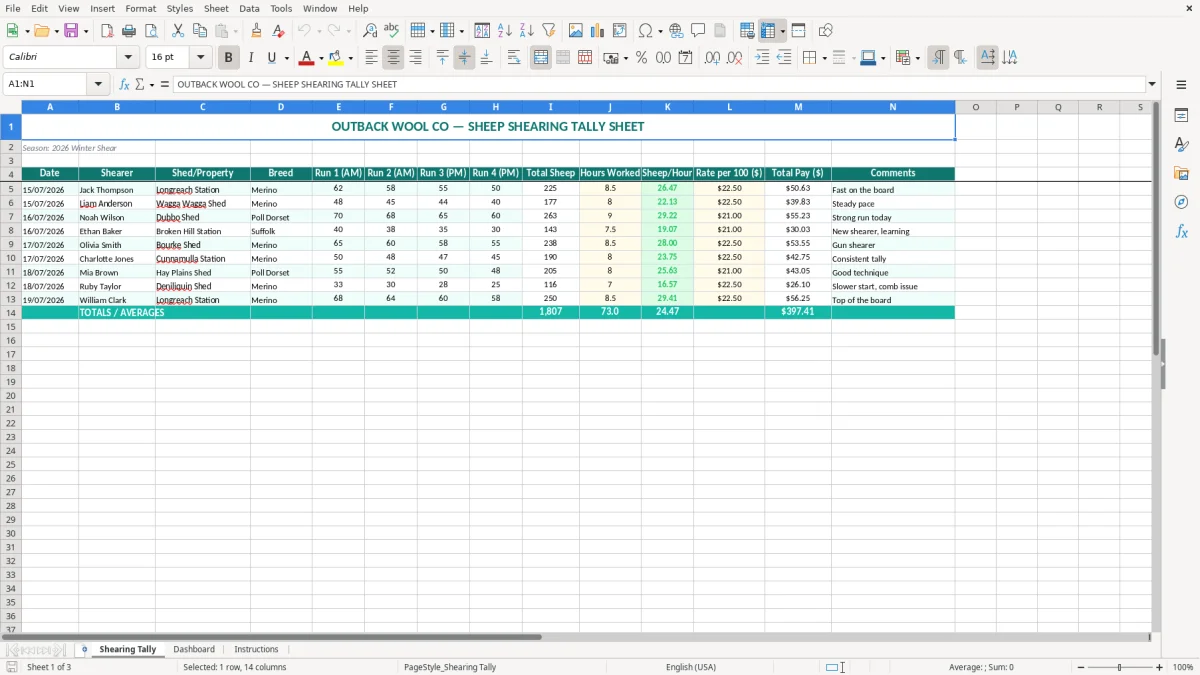Open the Sheet menu

[x=217, y=8]
